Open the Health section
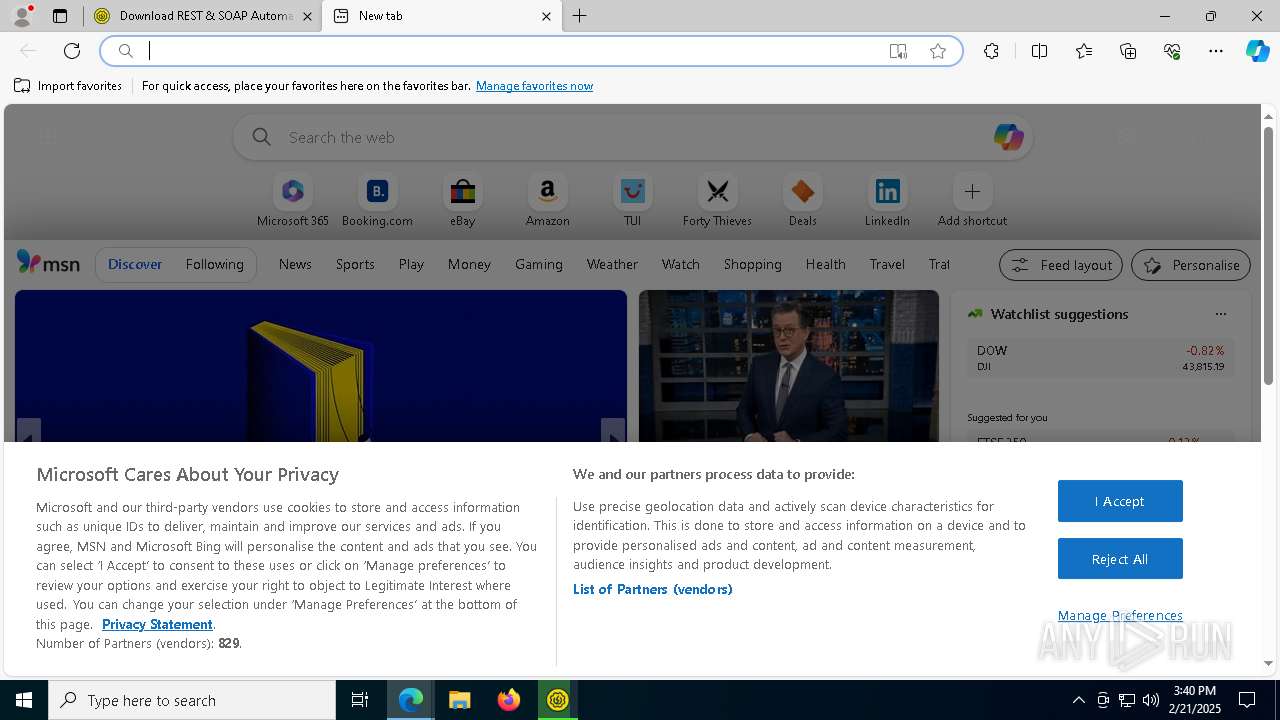This screenshot has height=720, width=1280. point(825,264)
